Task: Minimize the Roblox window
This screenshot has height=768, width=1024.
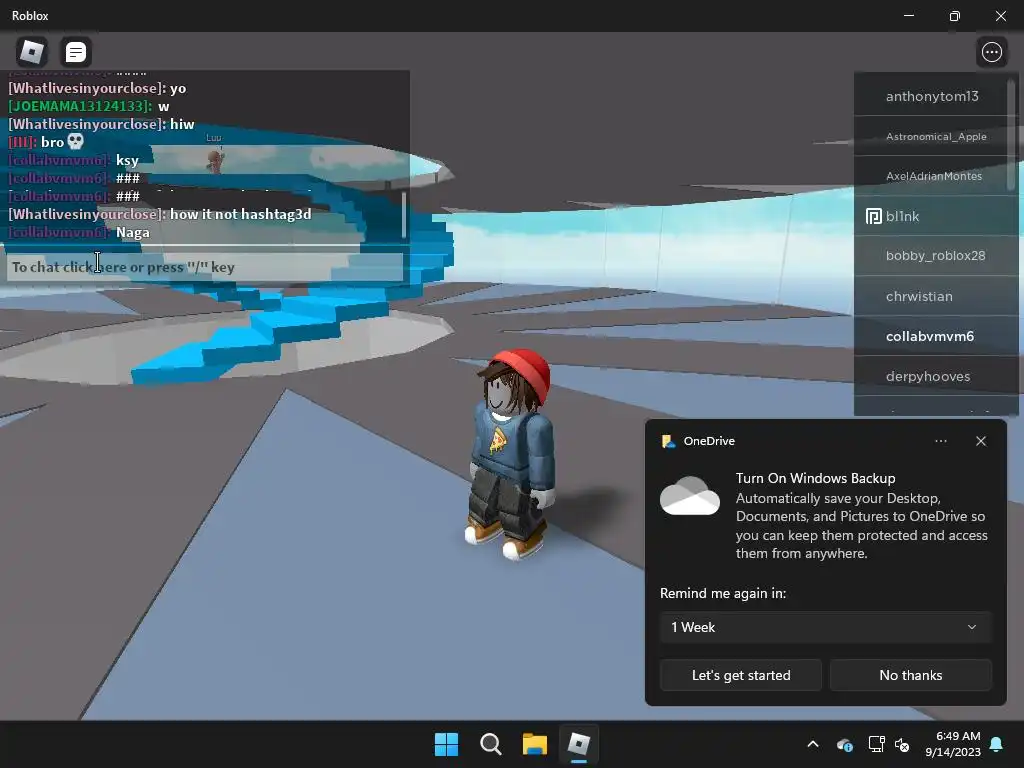Action: [908, 16]
